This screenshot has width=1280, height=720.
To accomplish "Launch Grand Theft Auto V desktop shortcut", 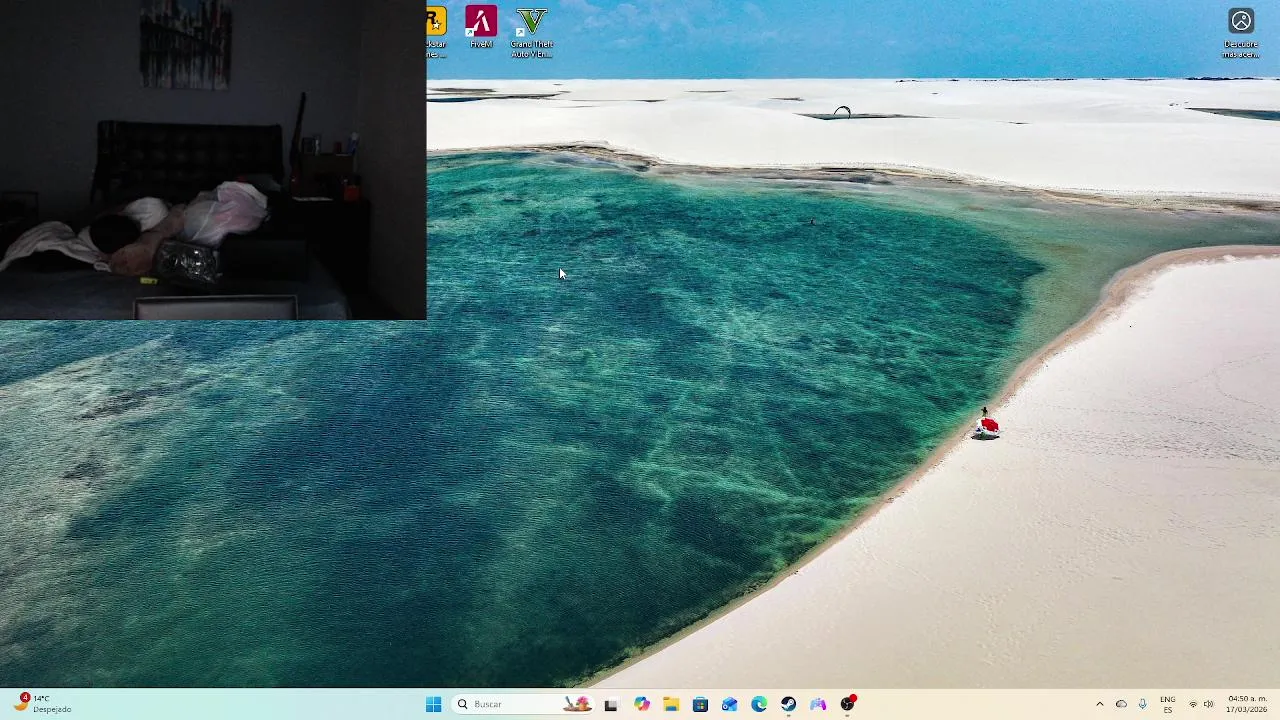I will [531, 32].
